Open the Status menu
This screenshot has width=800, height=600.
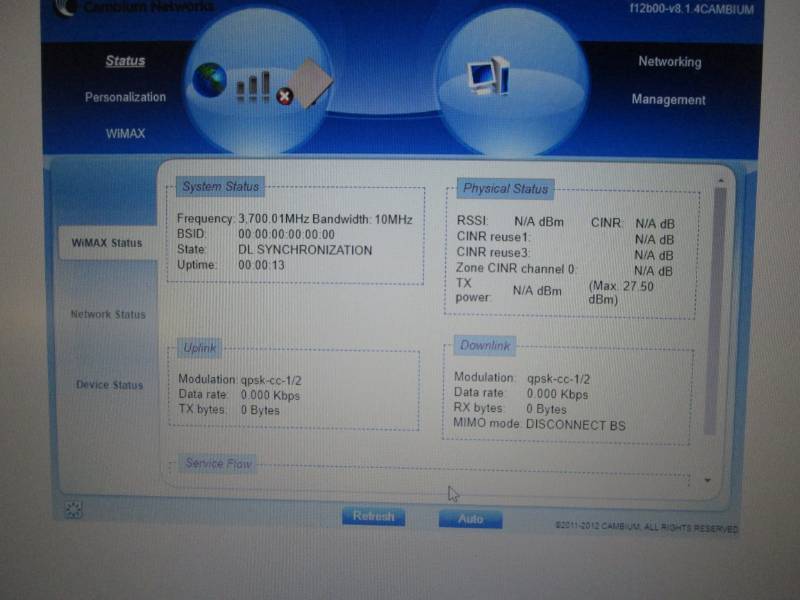click(126, 61)
